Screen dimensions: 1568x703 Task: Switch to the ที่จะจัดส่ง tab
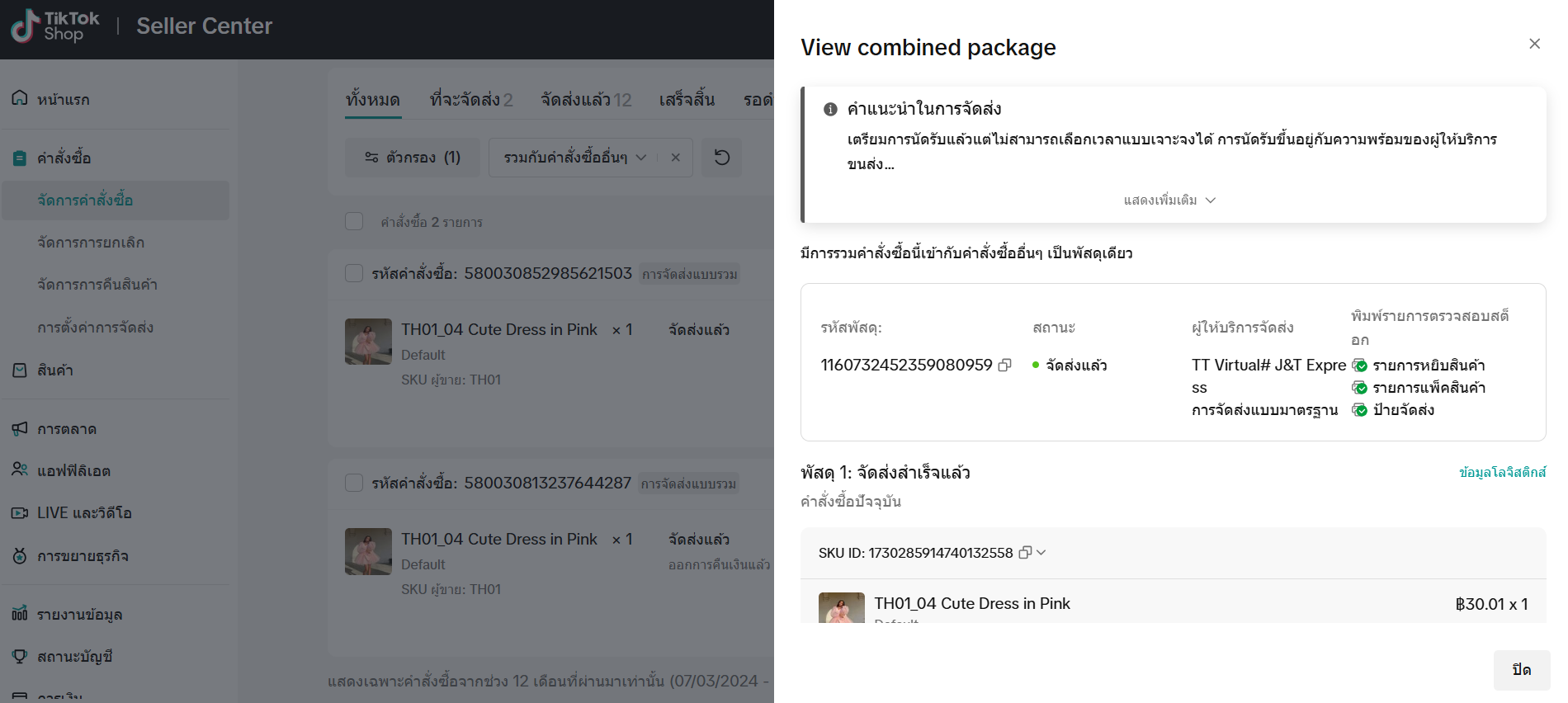(x=470, y=100)
